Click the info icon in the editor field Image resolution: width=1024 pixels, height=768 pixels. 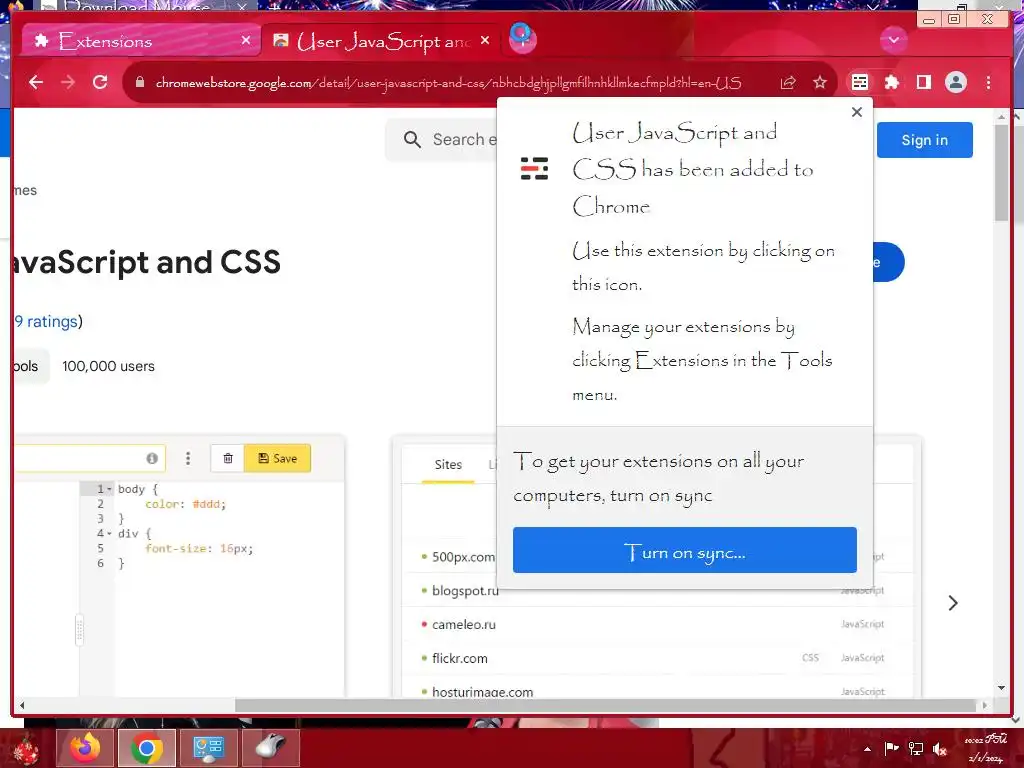click(x=152, y=458)
